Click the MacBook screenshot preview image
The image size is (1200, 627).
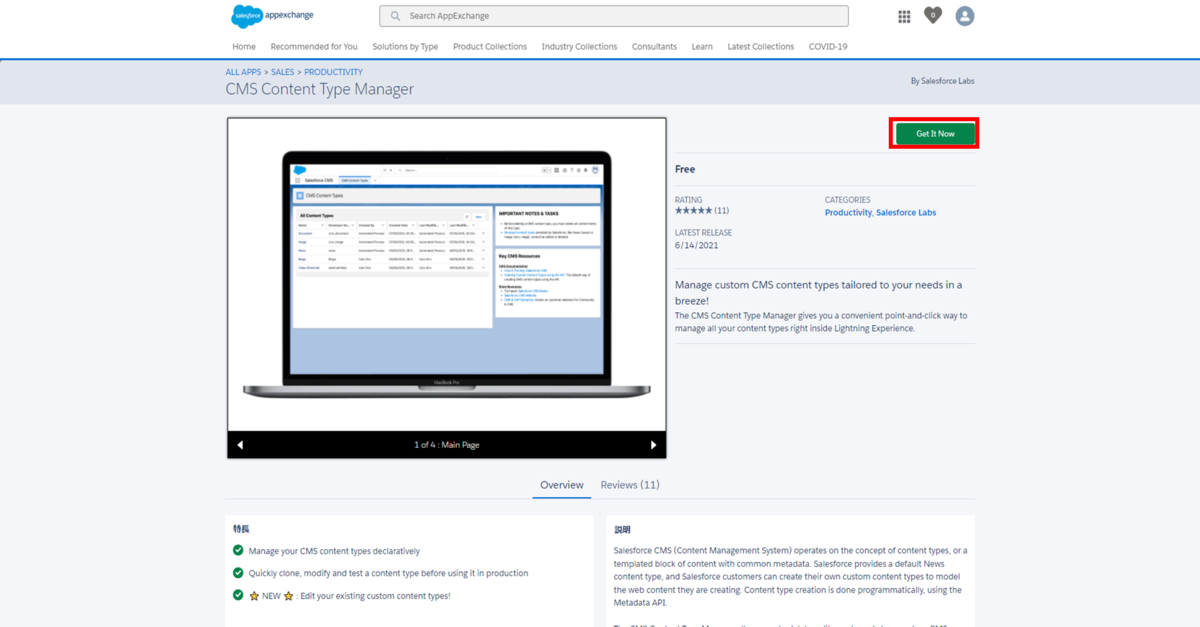447,274
